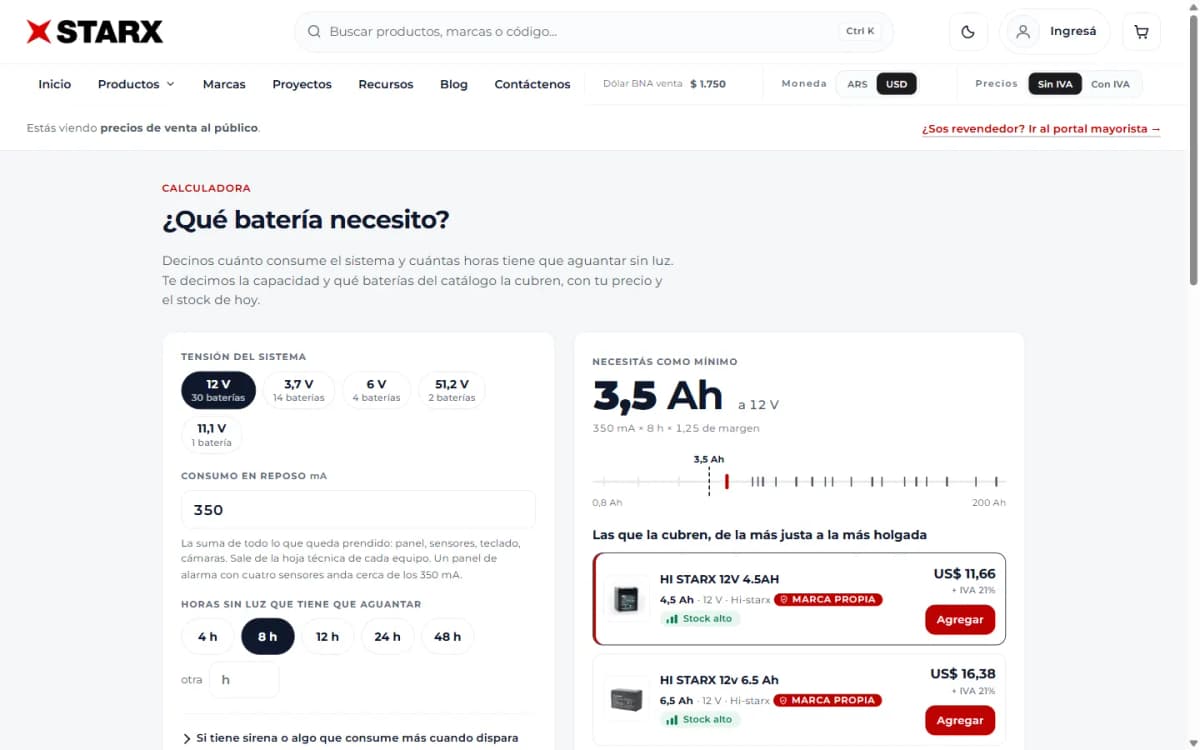Toggle dark mode moon icon
Image resolution: width=1200 pixels, height=750 pixels.
[968, 32]
